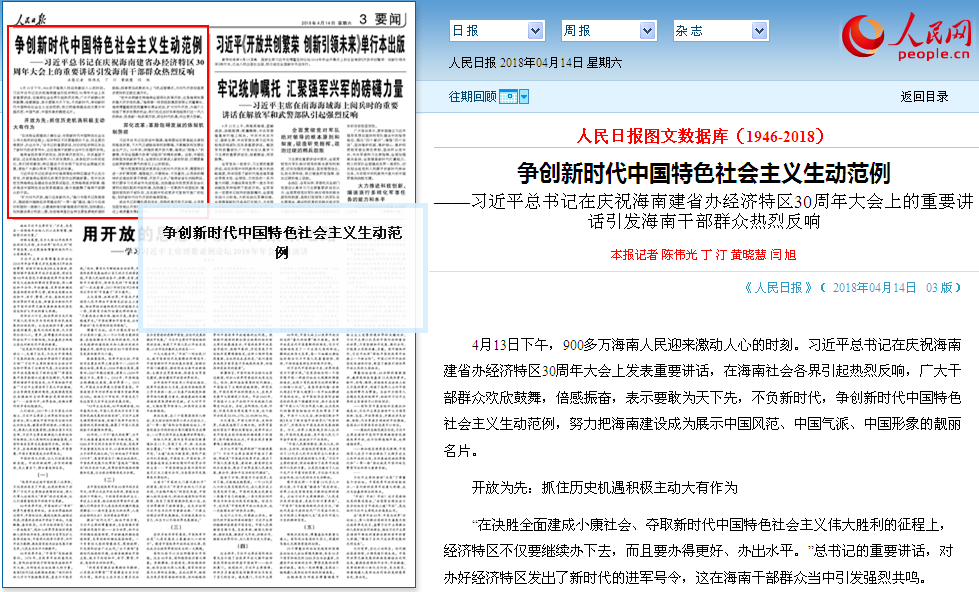
Task: Click the 《人民日报》(2018年04月14日 03版) source text
Action: coord(852,288)
